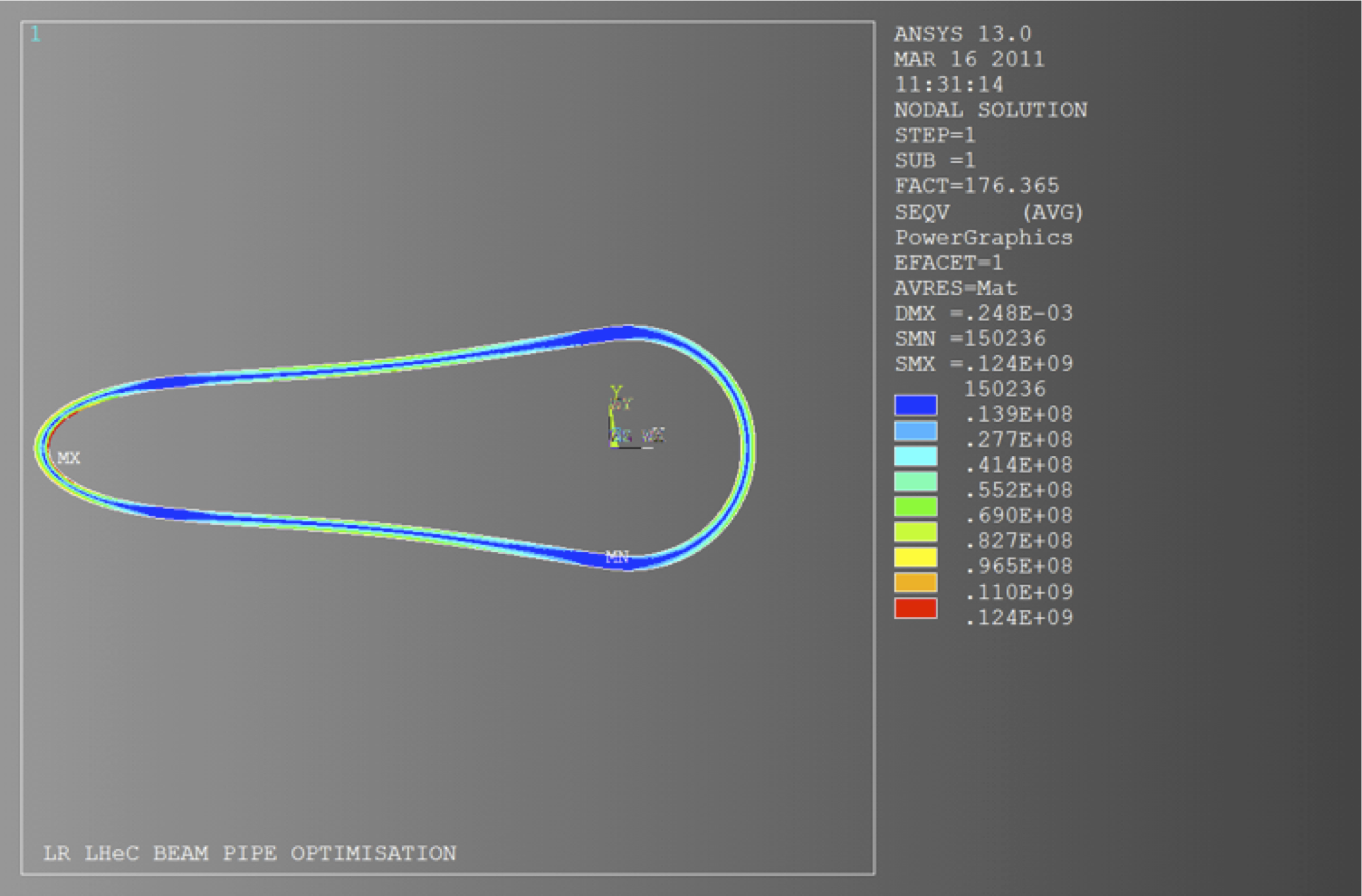Click the LR LHeC BEAM PIPE OPTIMISATION title
The image size is (1362, 896).
250,853
